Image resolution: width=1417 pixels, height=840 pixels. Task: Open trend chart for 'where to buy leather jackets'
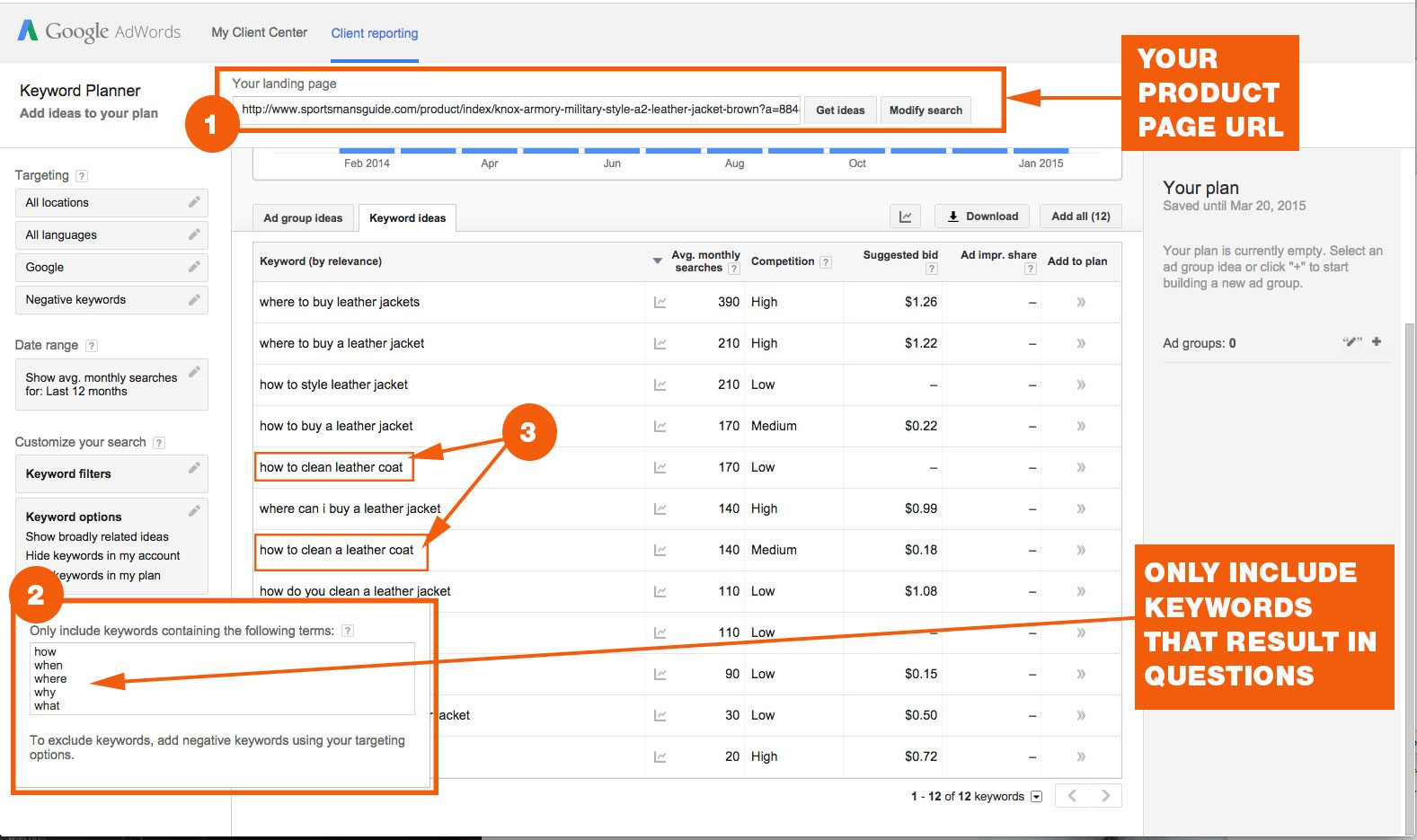(660, 303)
